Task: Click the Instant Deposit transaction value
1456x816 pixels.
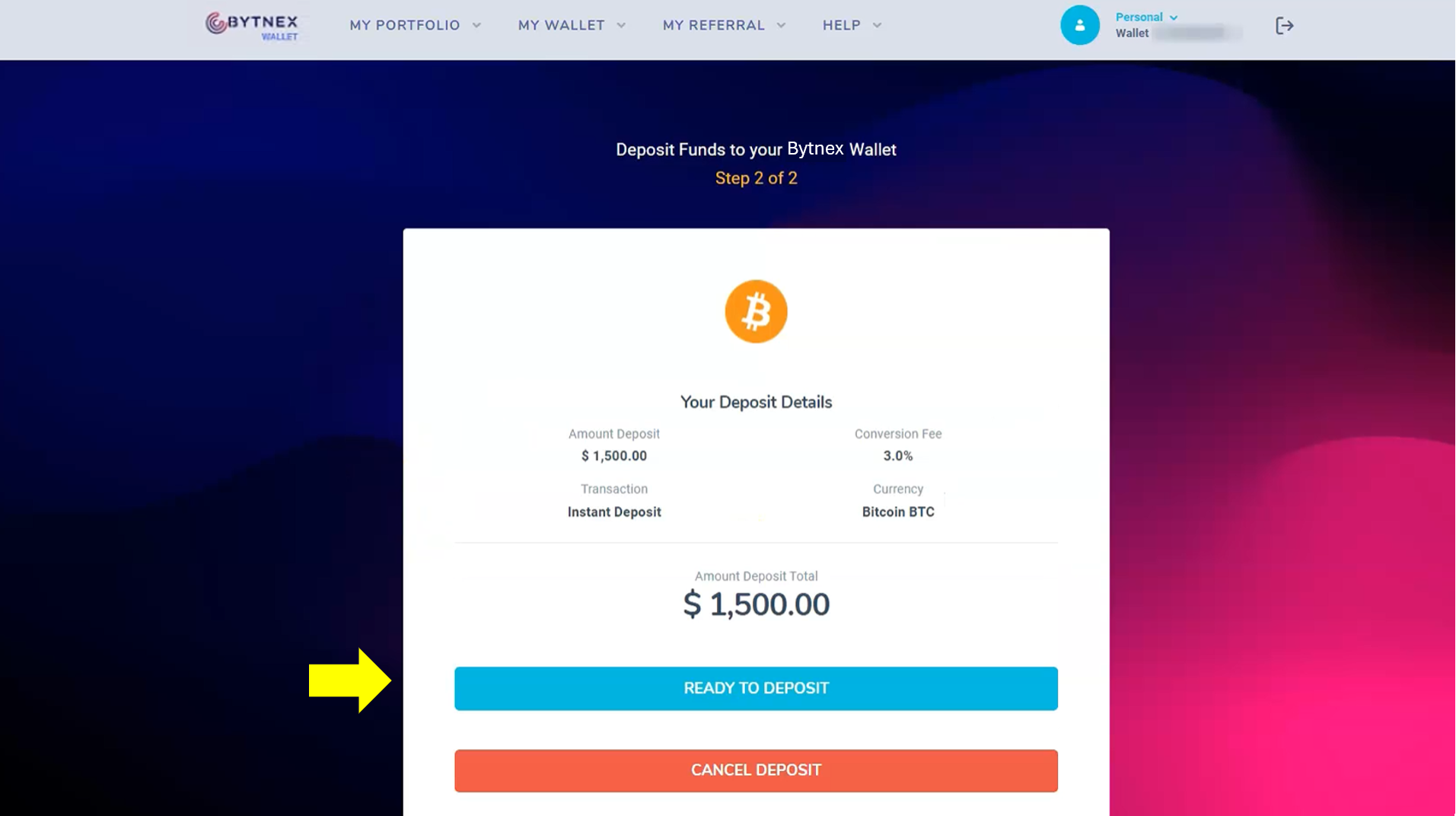Action: 614,512
